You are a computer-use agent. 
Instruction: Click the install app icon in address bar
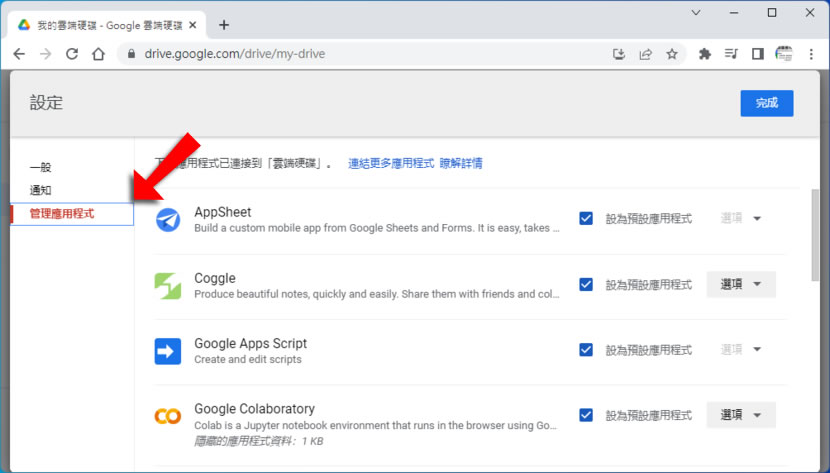tap(619, 54)
